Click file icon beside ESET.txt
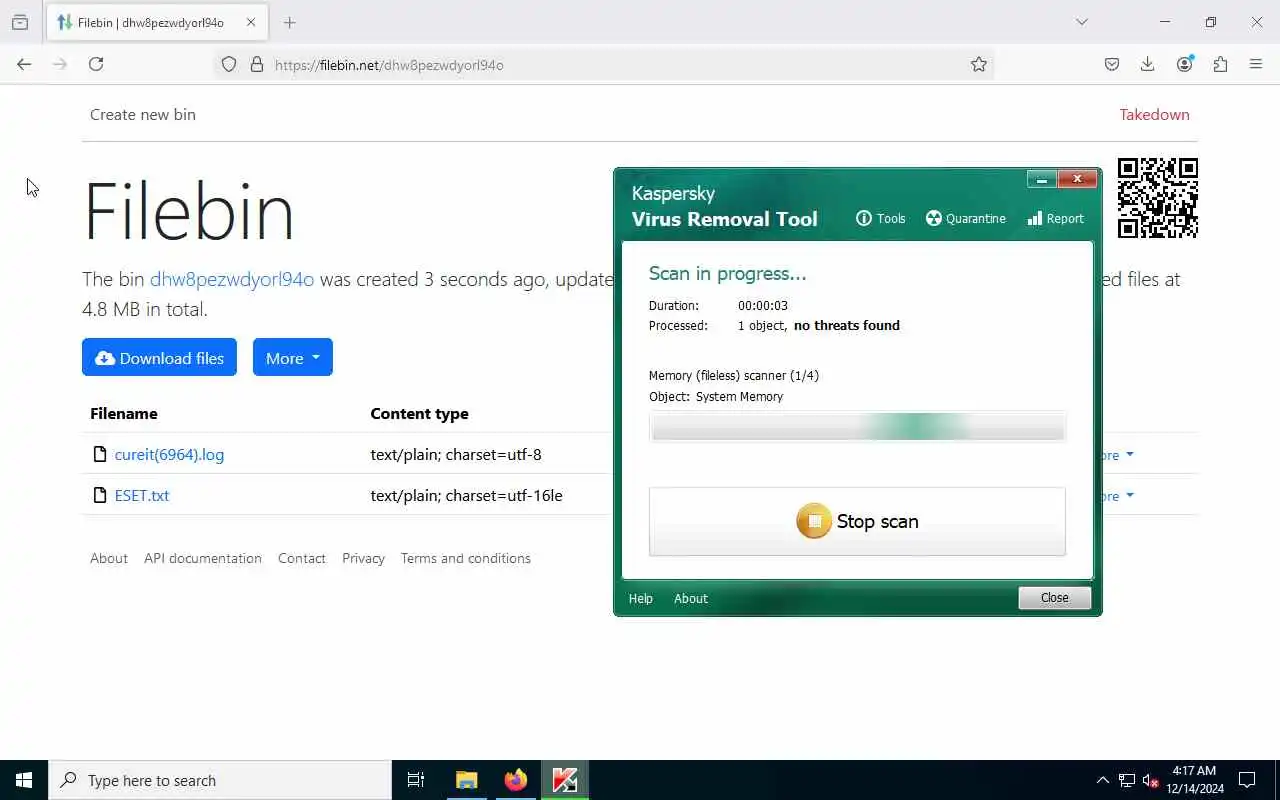 [x=100, y=495]
